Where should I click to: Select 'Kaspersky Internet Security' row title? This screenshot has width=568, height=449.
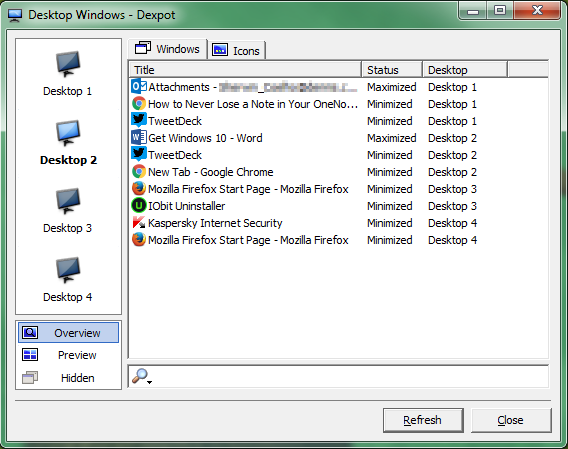tap(215, 223)
